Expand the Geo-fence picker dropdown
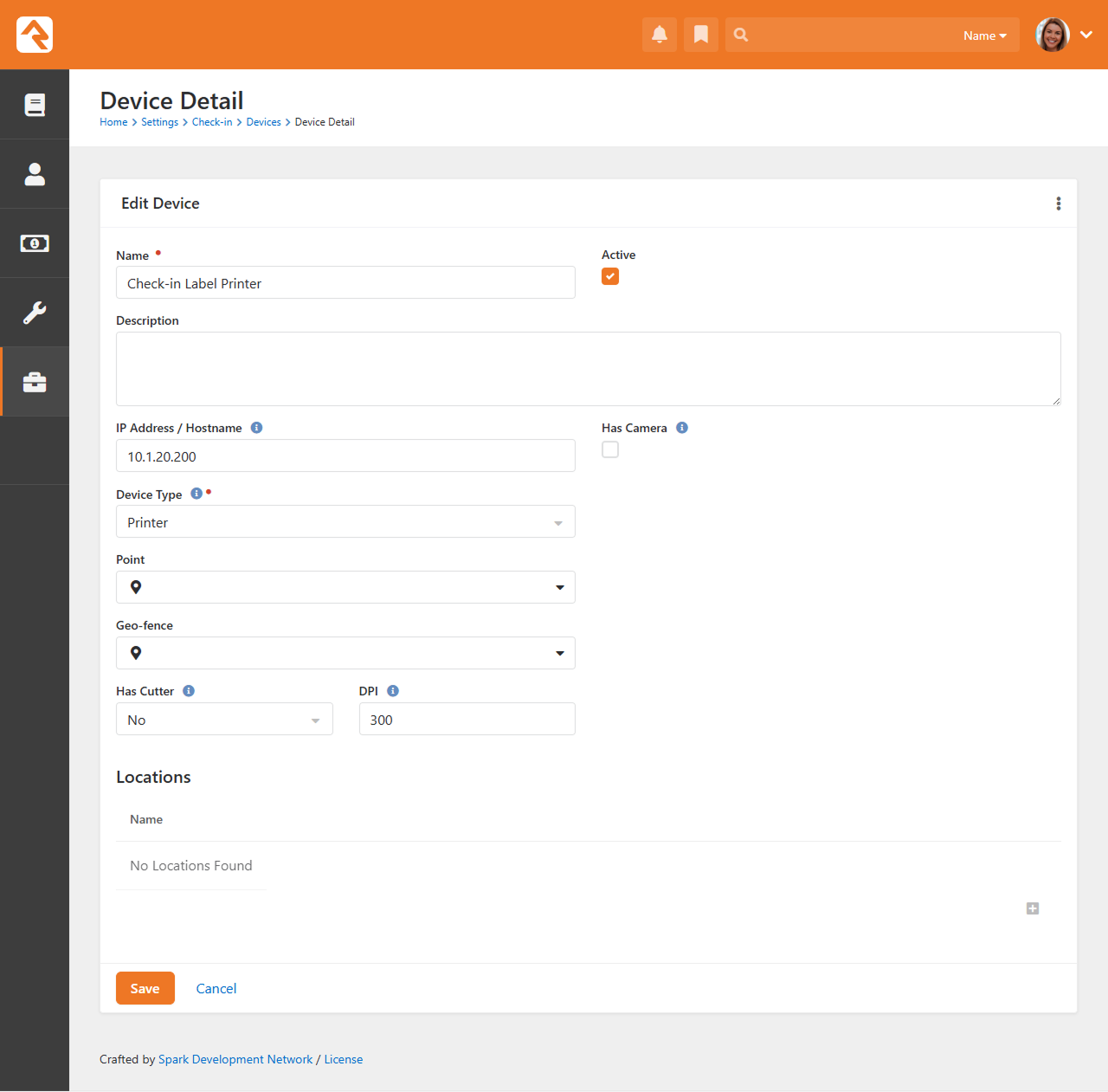This screenshot has height=1092, width=1108. click(560, 653)
